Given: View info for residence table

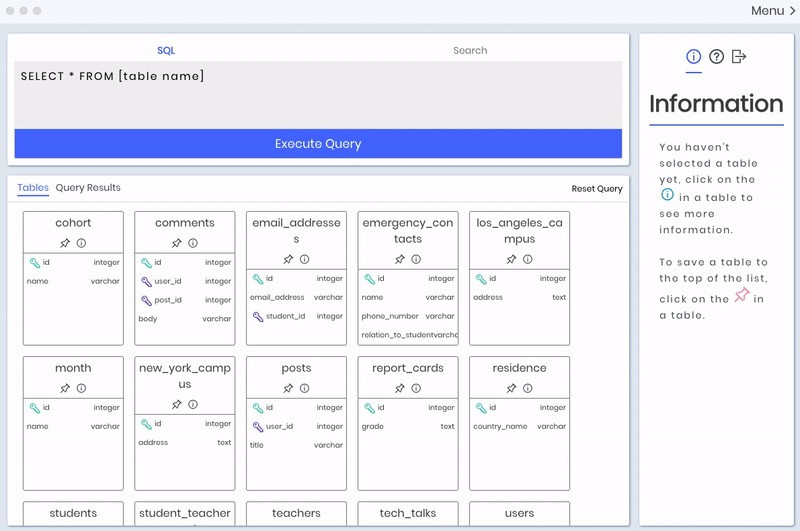Looking at the screenshot, I should coord(528,388).
